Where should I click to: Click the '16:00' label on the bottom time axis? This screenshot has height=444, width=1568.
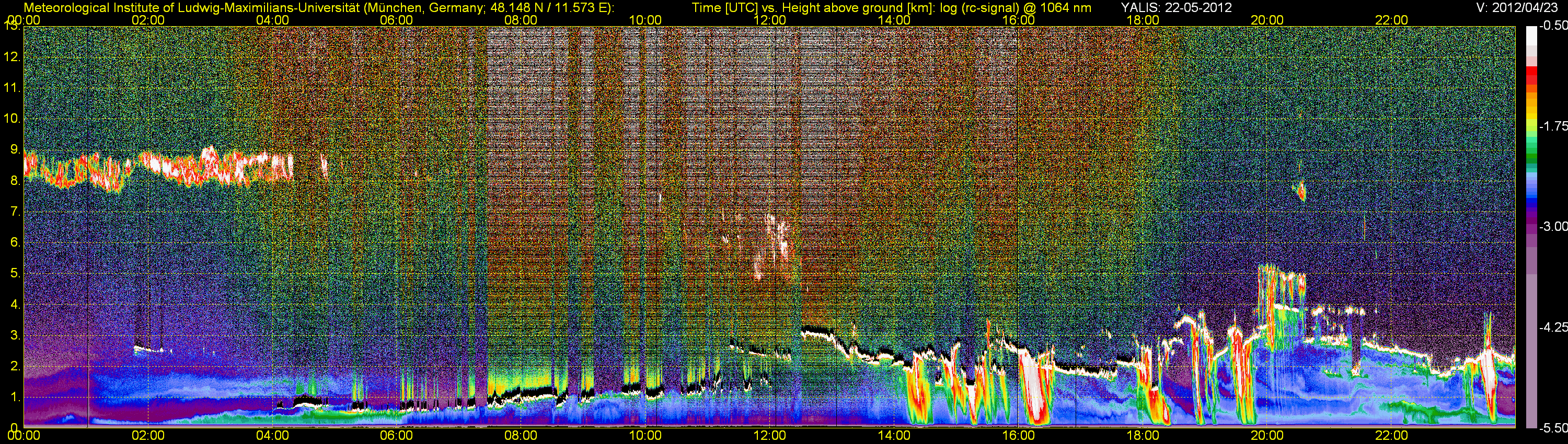pos(1018,436)
